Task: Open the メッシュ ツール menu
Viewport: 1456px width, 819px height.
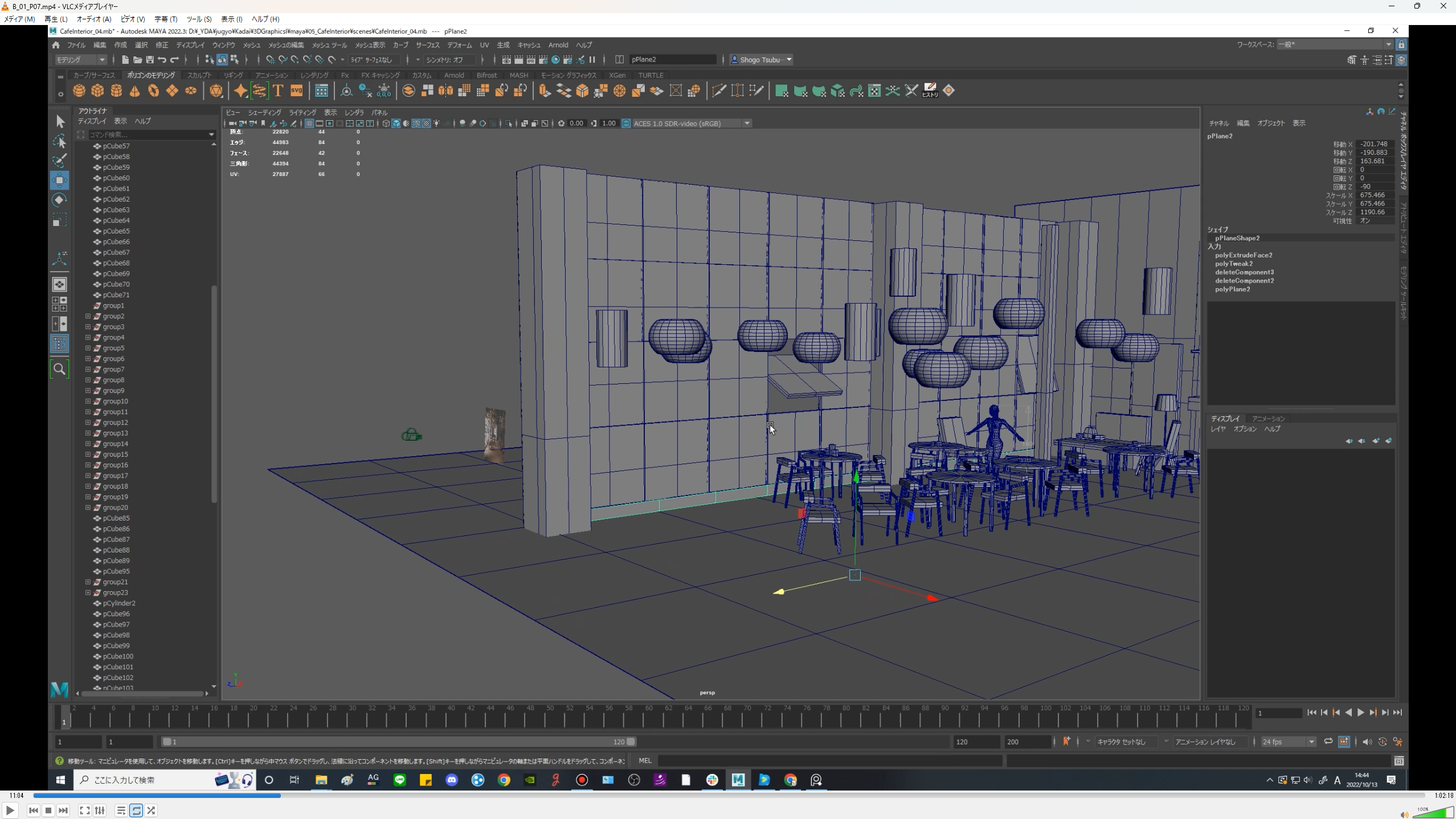Action: point(329,45)
